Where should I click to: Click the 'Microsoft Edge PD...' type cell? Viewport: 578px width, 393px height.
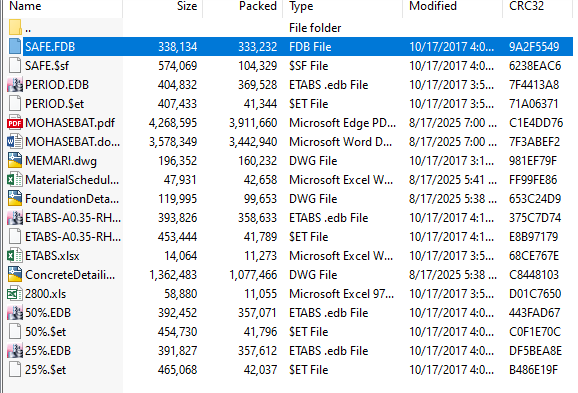pos(343,123)
